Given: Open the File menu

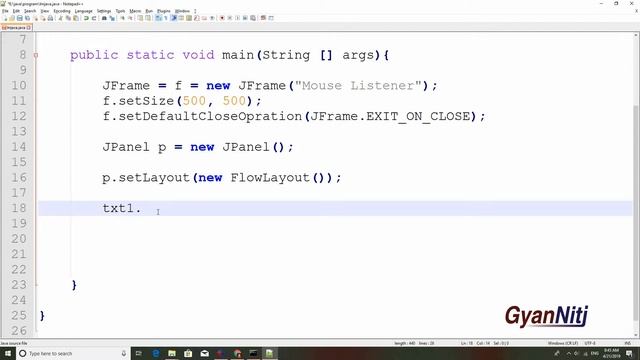Looking at the screenshot, I should 5,11.
